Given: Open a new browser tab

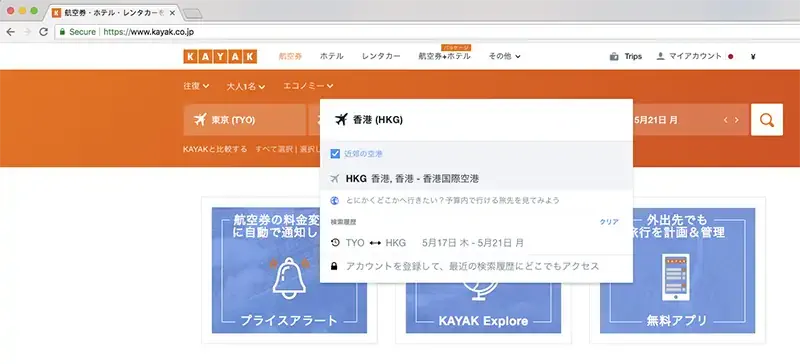Looking at the screenshot, I should (193, 14).
